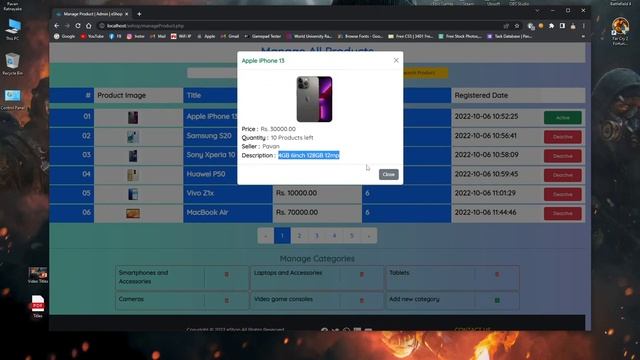Go to the previous page in pagination
Screen dimensions: 640x360
[266, 236]
